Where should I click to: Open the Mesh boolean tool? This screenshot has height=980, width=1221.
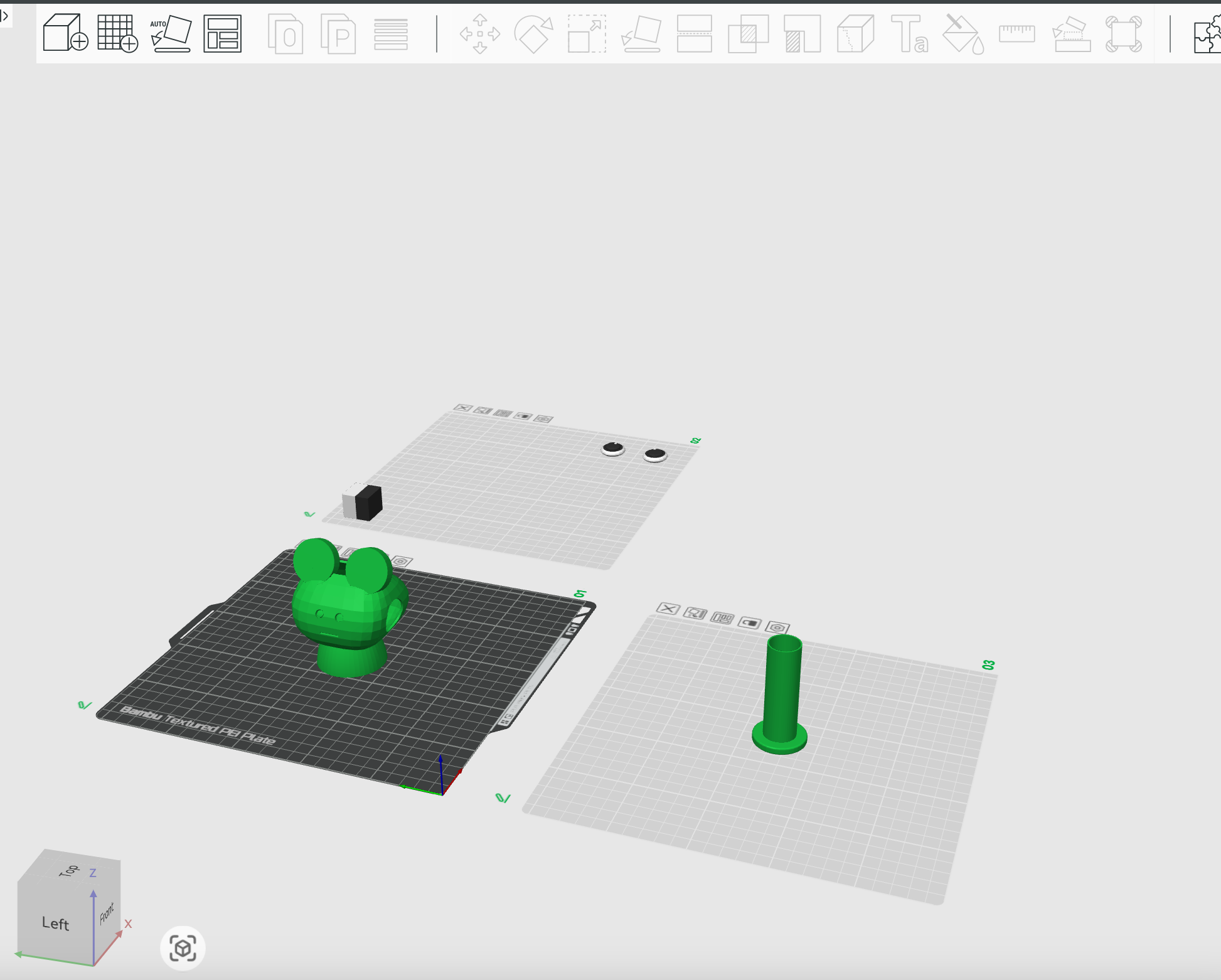[749, 34]
